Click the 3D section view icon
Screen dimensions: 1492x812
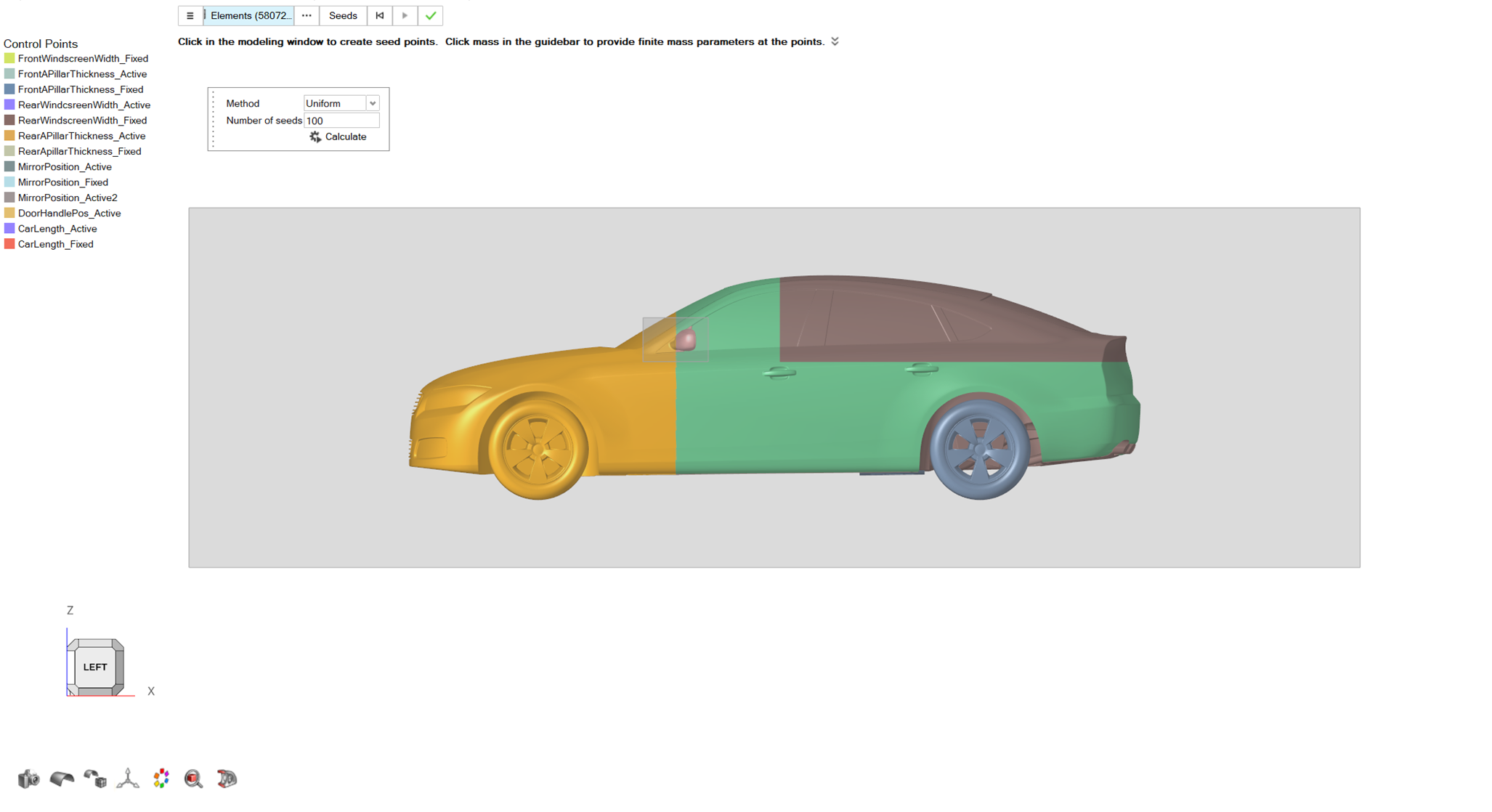(x=227, y=779)
